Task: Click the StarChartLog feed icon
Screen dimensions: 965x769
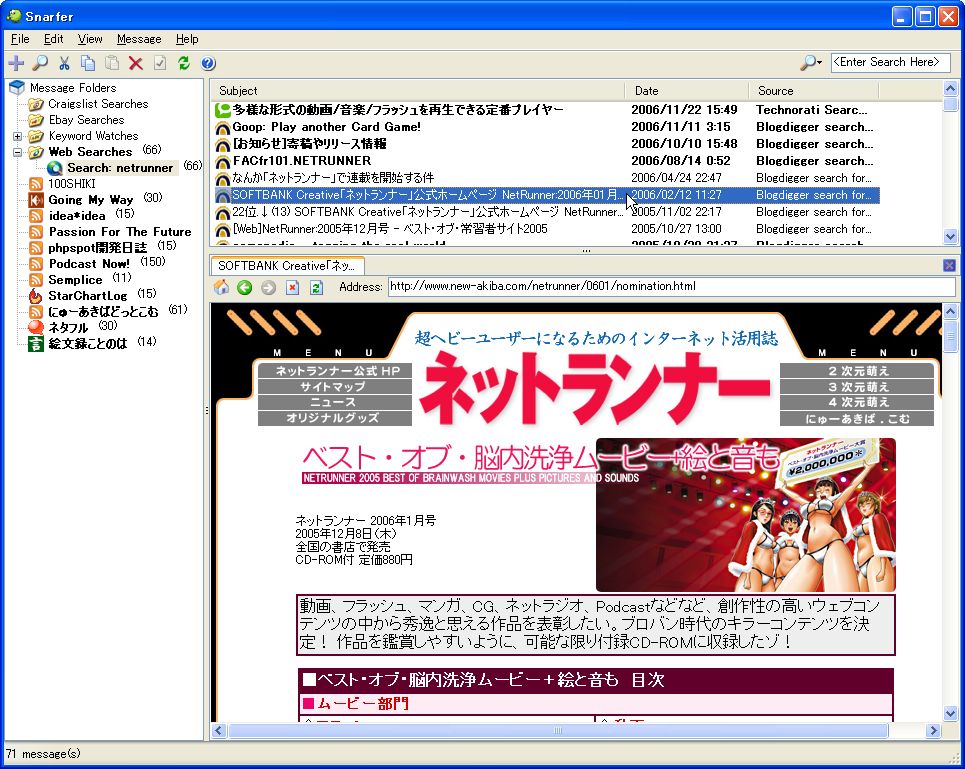Action: click(x=36, y=296)
